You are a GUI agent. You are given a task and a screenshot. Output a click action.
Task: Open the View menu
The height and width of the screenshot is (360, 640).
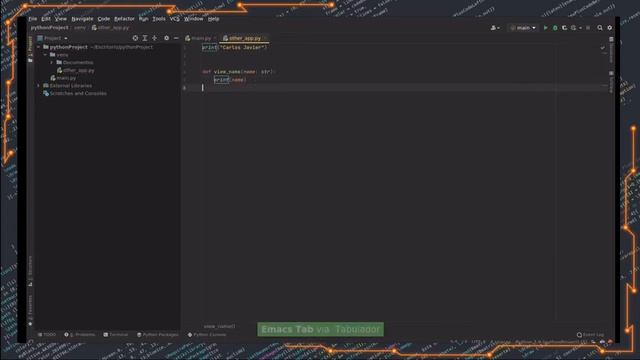(x=60, y=19)
